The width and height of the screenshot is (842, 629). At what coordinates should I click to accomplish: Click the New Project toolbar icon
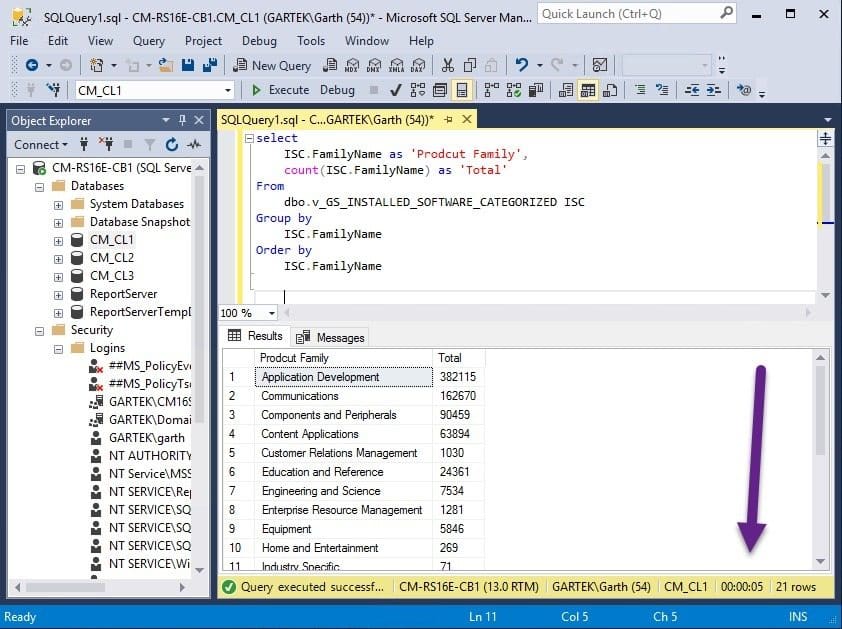97,66
